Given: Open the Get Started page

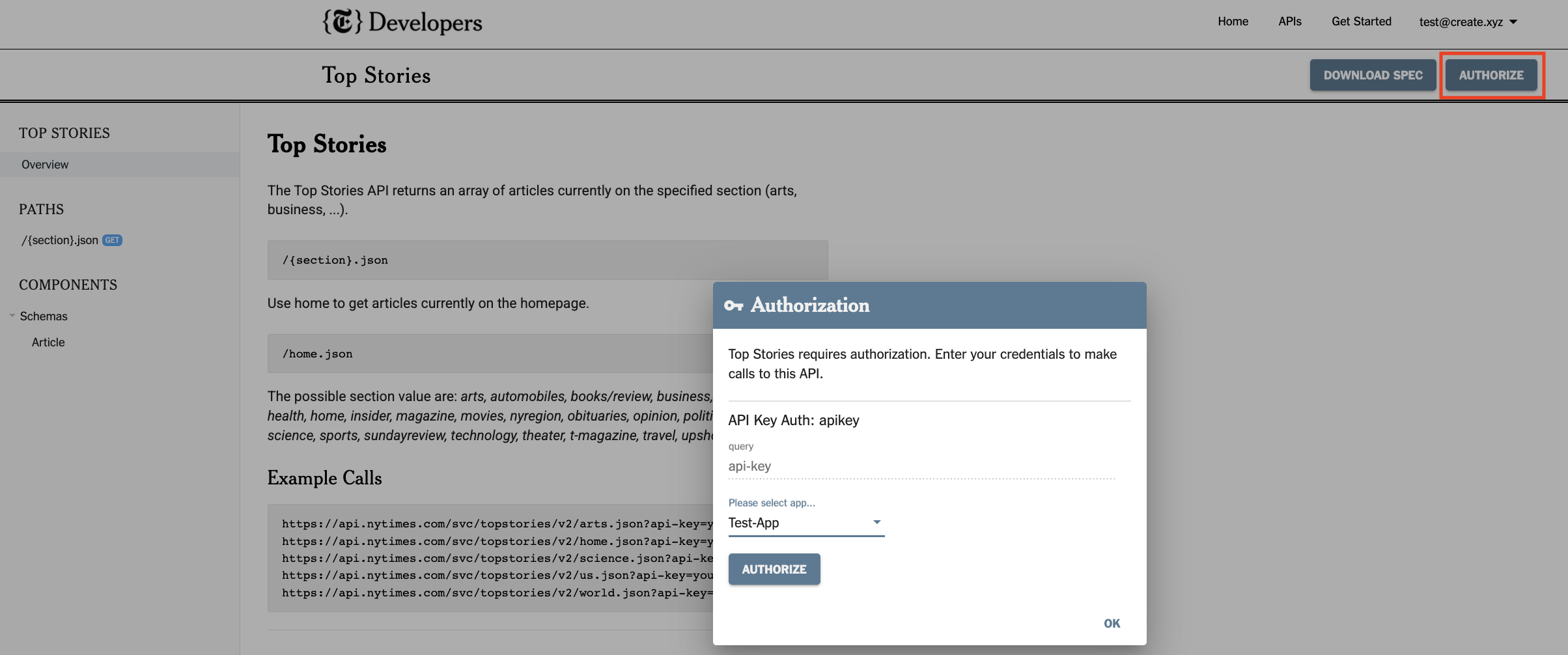Looking at the screenshot, I should [x=1361, y=21].
